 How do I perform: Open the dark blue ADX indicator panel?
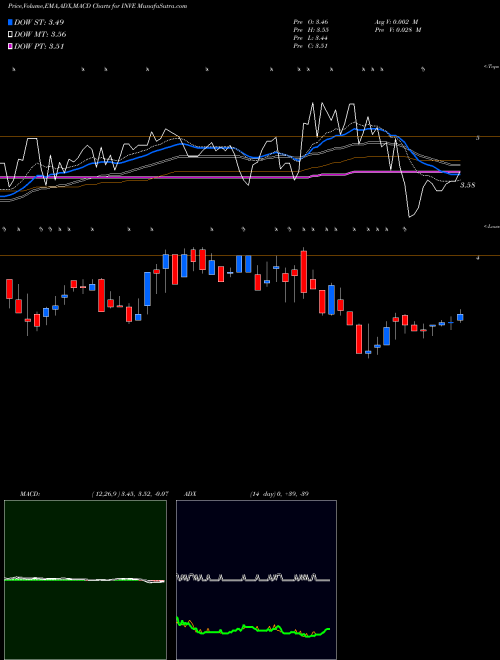256,580
